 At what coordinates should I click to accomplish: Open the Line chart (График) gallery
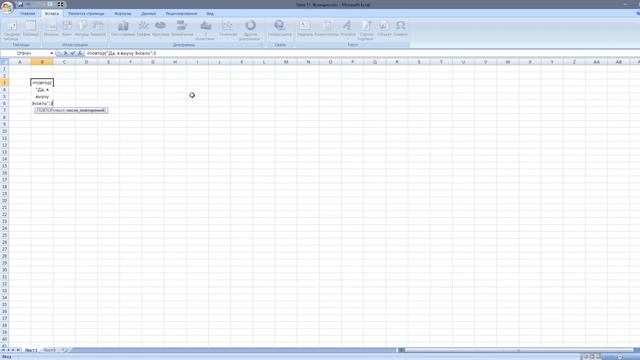[144, 29]
